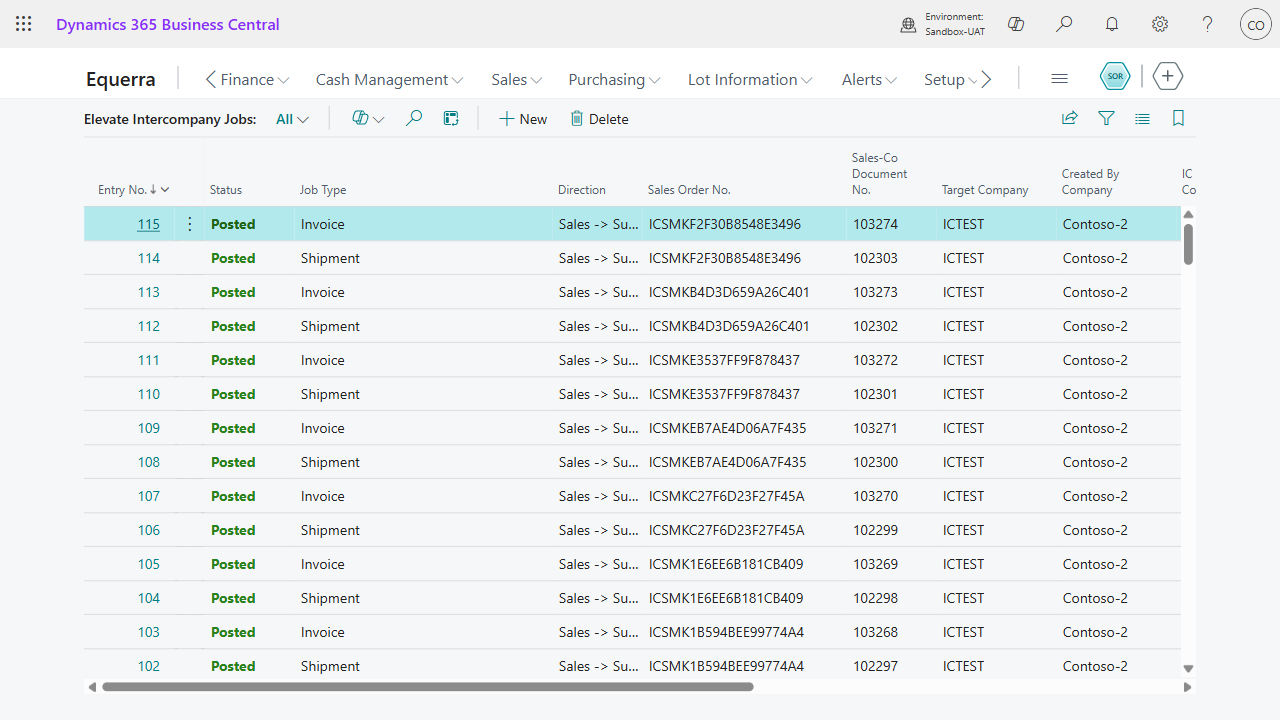Screen dimensions: 1280x720
Task: Open the Entry No. column sort dropdown
Action: click(x=165, y=190)
